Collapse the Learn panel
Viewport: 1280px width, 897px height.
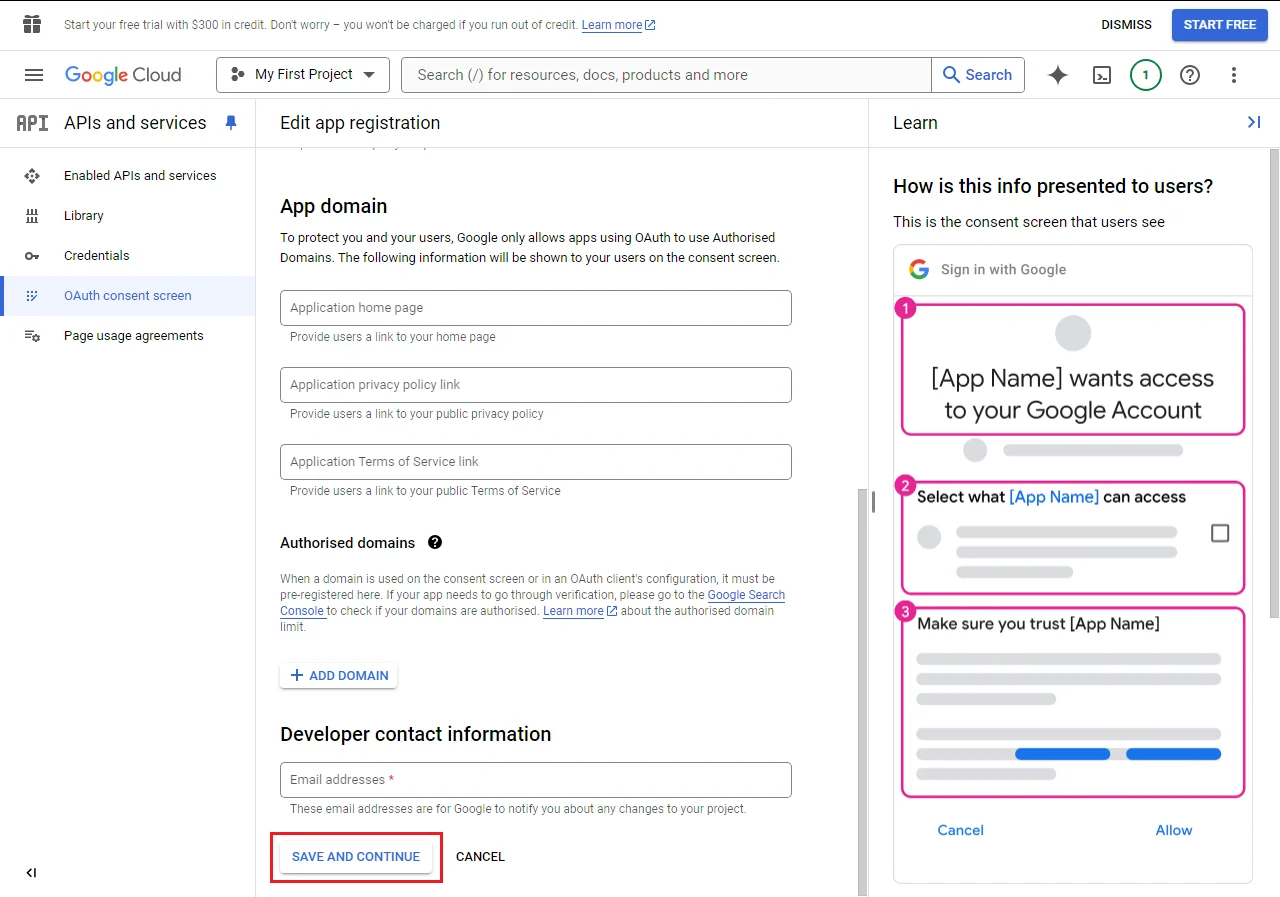point(1253,122)
